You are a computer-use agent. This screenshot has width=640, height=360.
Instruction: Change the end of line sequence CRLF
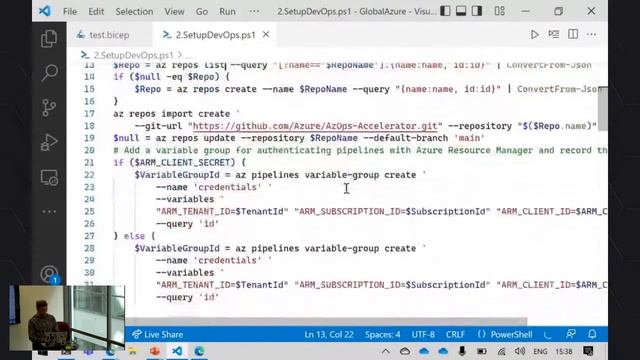(x=455, y=335)
